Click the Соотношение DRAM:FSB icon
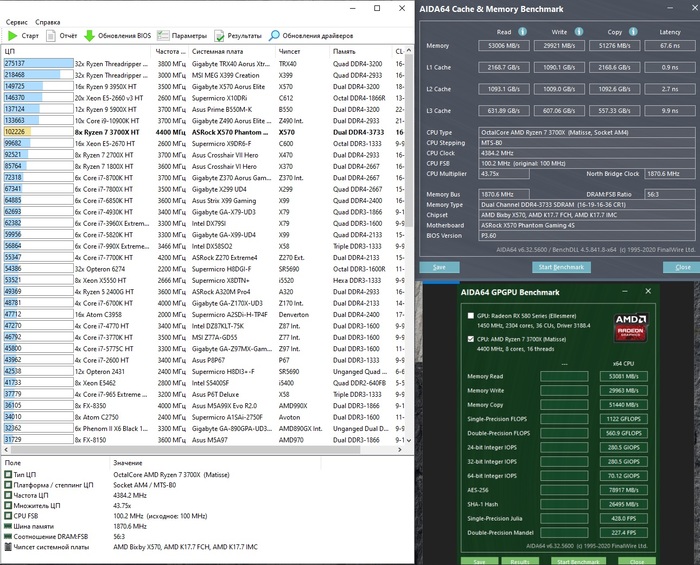This screenshot has width=700, height=565. [x=8, y=536]
